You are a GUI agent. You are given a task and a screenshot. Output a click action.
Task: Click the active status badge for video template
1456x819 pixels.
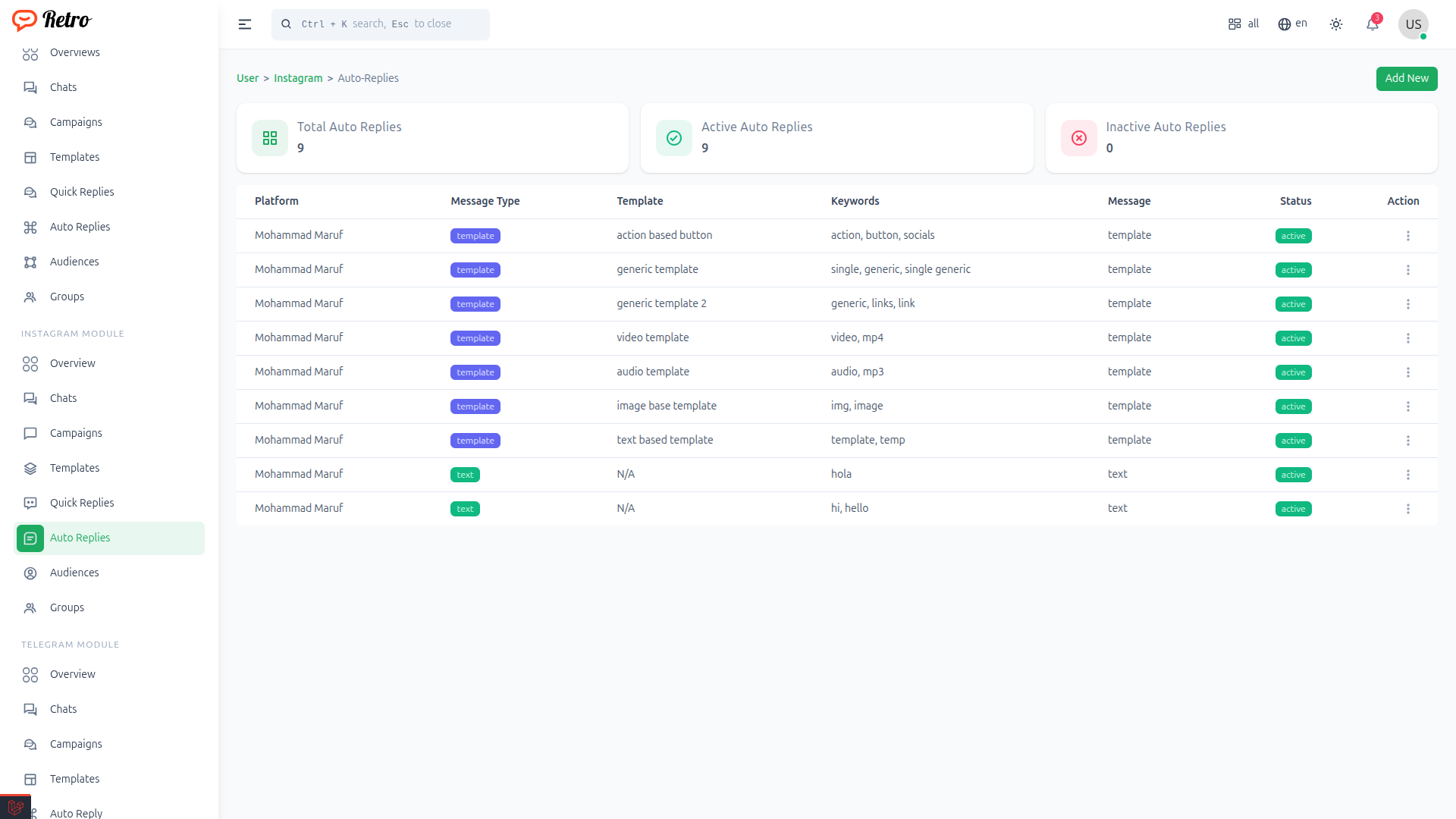click(1293, 338)
